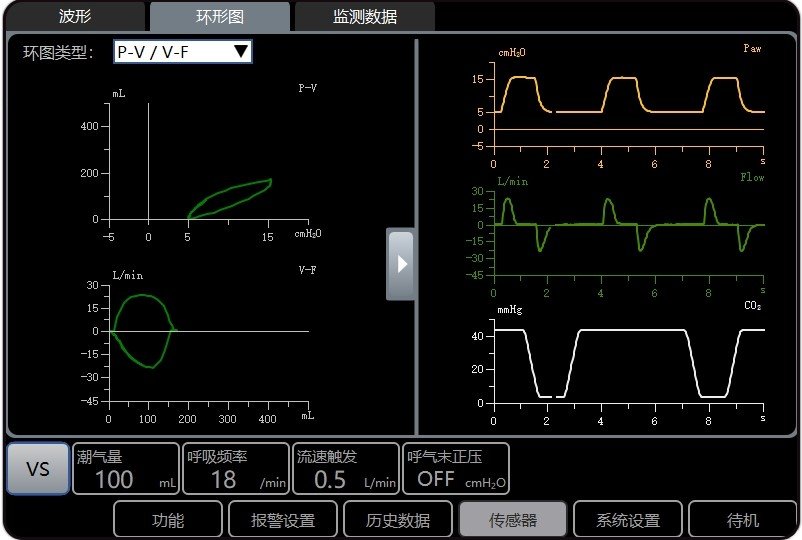The image size is (802, 540).
Task: Adjust the 潮气量 100 mL setting
Action: (126, 469)
